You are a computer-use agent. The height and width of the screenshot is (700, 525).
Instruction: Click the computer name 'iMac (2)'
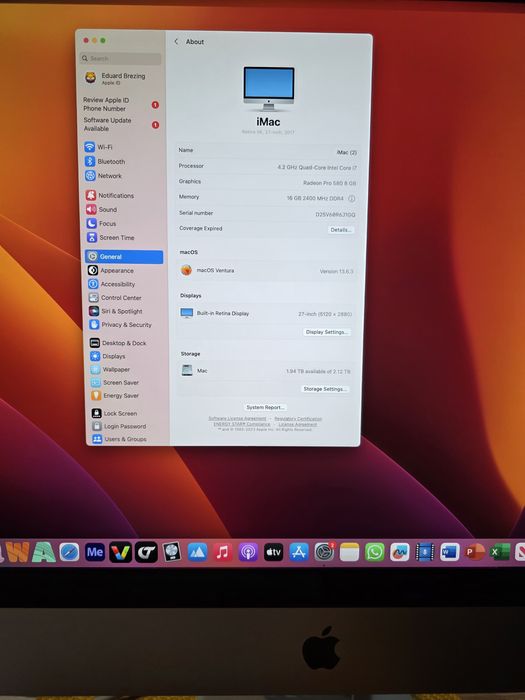coord(346,152)
